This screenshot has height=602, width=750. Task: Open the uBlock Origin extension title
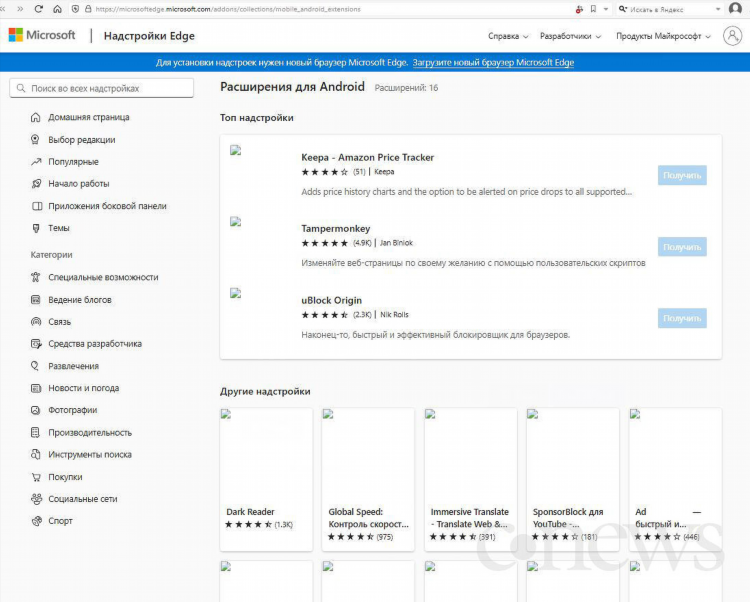[x=331, y=300]
